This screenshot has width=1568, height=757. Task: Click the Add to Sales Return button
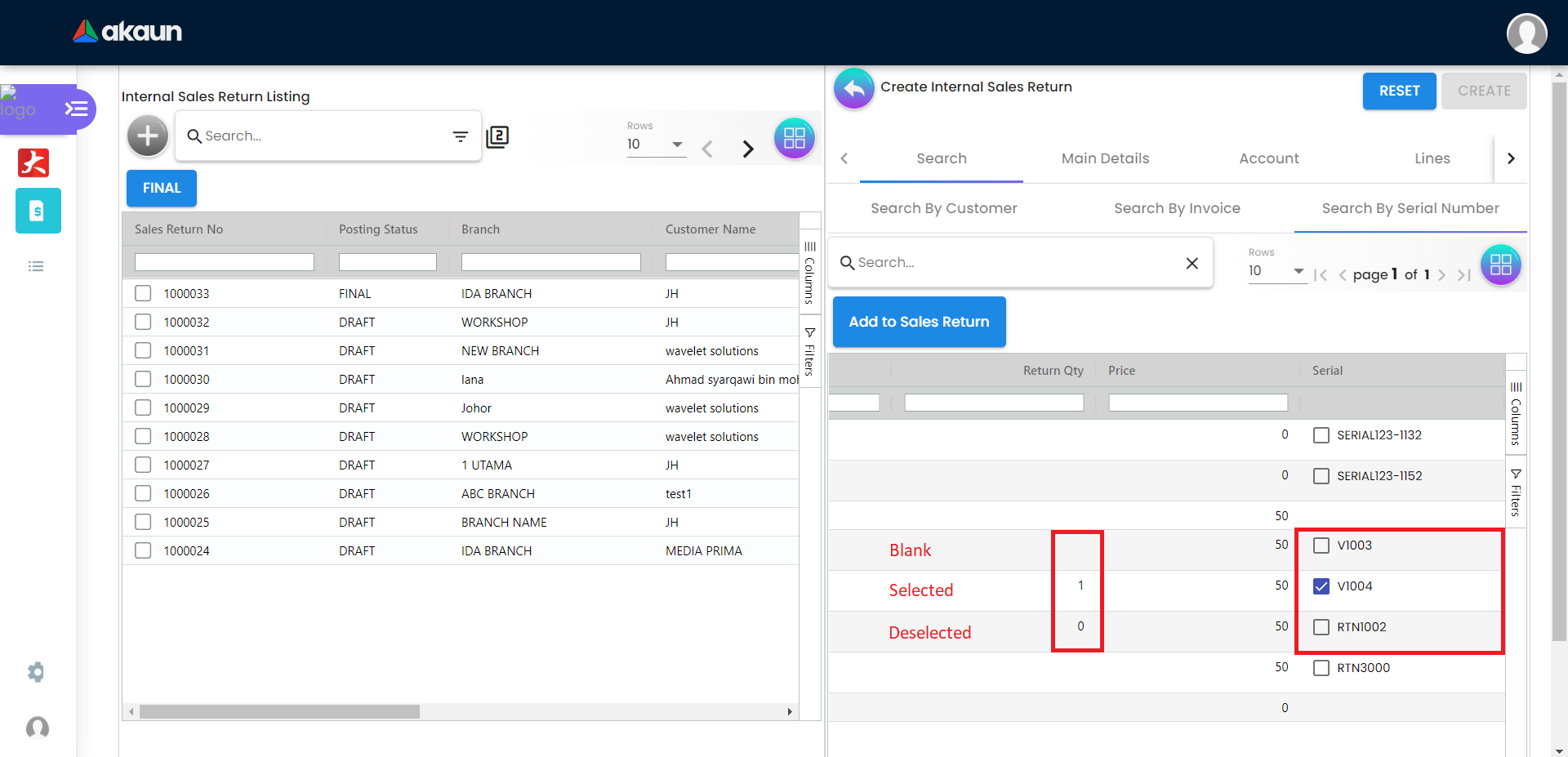click(x=919, y=322)
